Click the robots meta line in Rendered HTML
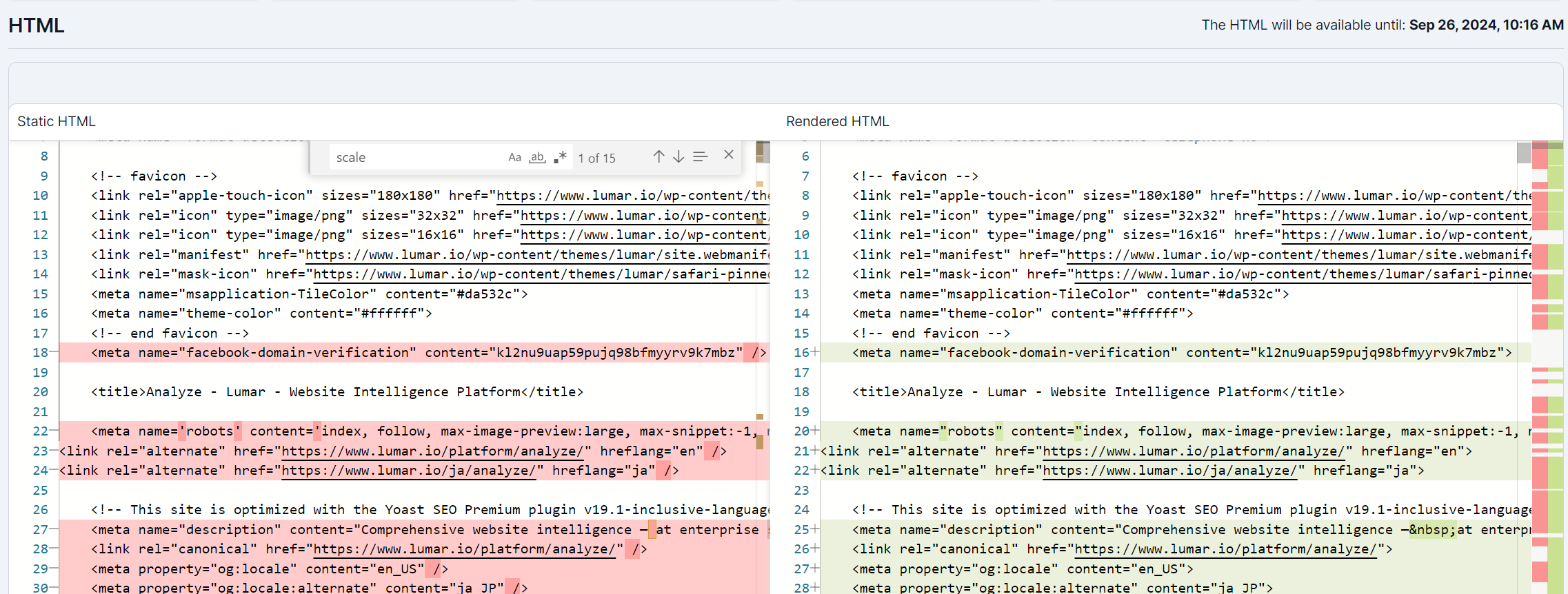This screenshot has height=594, width=1568. 1176,431
